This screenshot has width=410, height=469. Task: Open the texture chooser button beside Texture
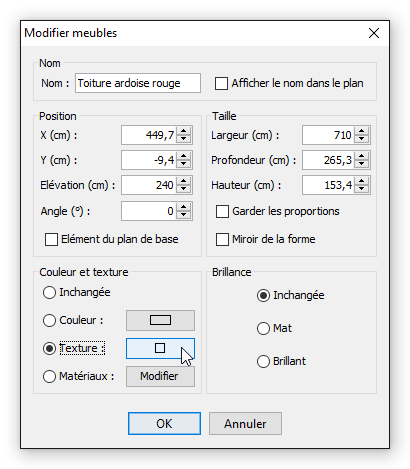click(160, 348)
